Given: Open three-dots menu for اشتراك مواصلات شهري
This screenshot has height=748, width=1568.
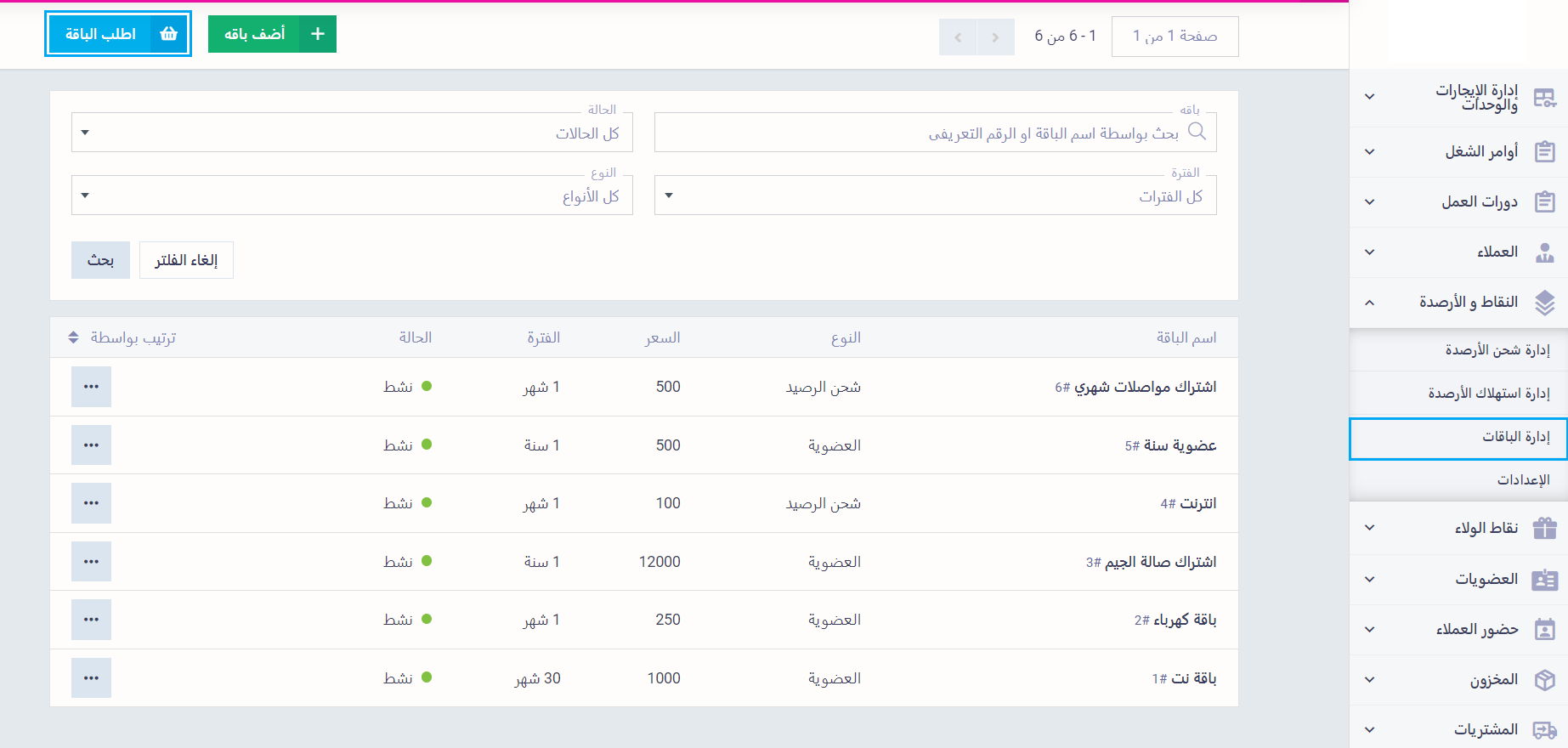Looking at the screenshot, I should coord(91,387).
